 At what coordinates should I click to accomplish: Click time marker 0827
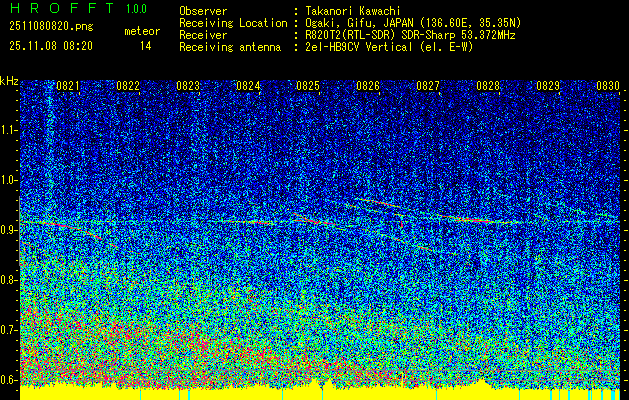428,85
